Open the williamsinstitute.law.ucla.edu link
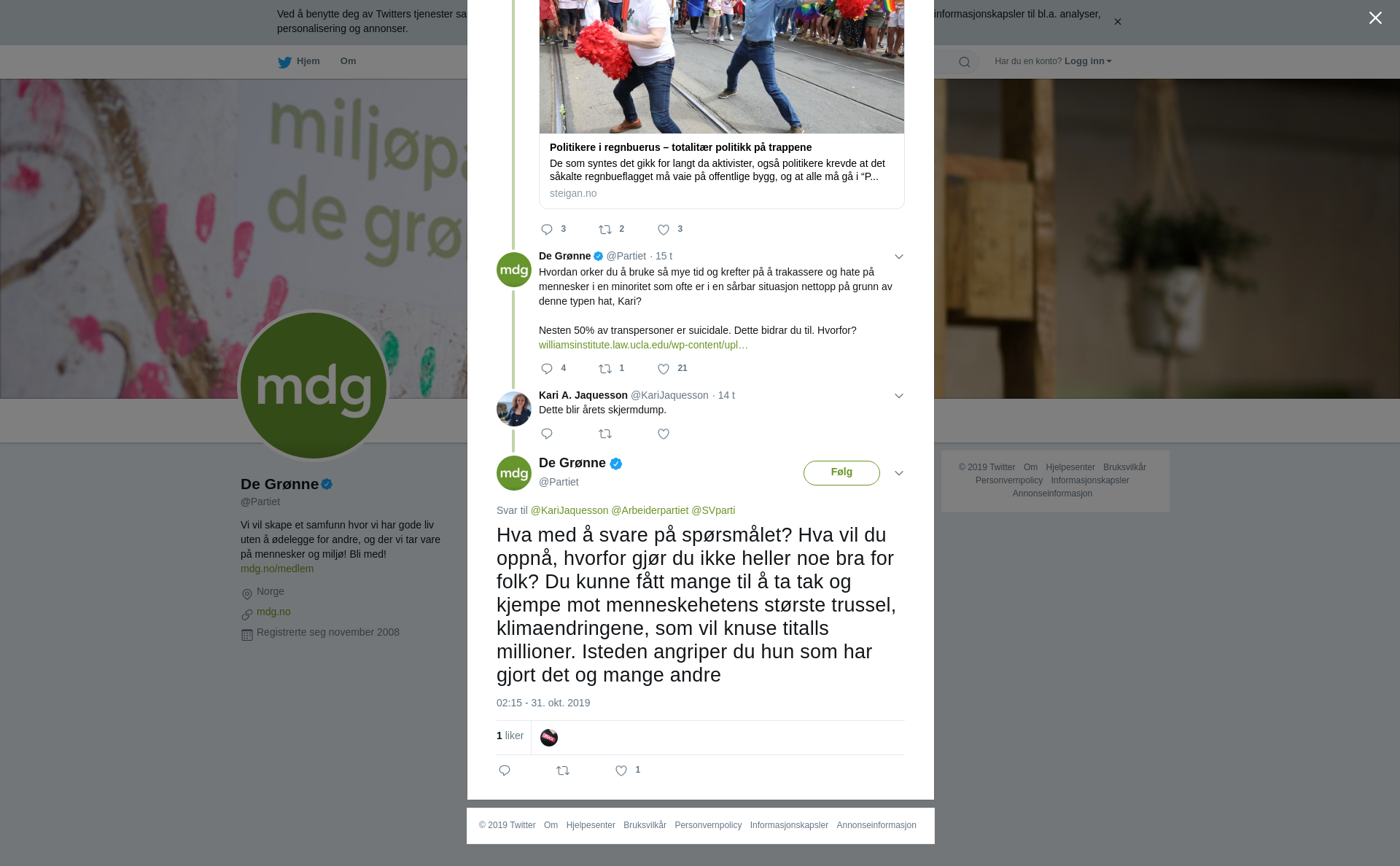This screenshot has width=1400, height=866. (x=643, y=345)
